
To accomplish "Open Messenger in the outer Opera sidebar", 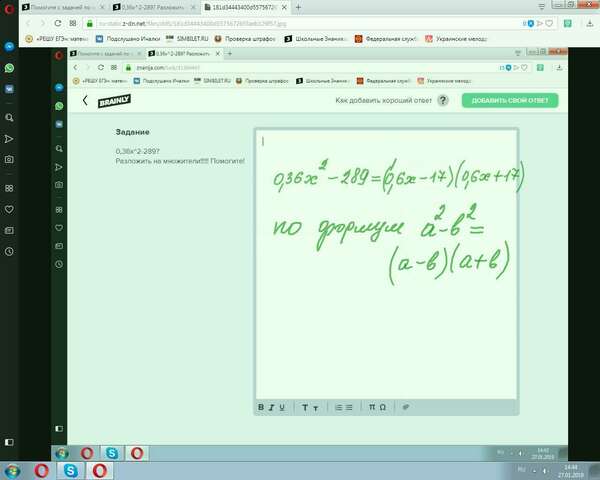I will [x=9, y=47].
